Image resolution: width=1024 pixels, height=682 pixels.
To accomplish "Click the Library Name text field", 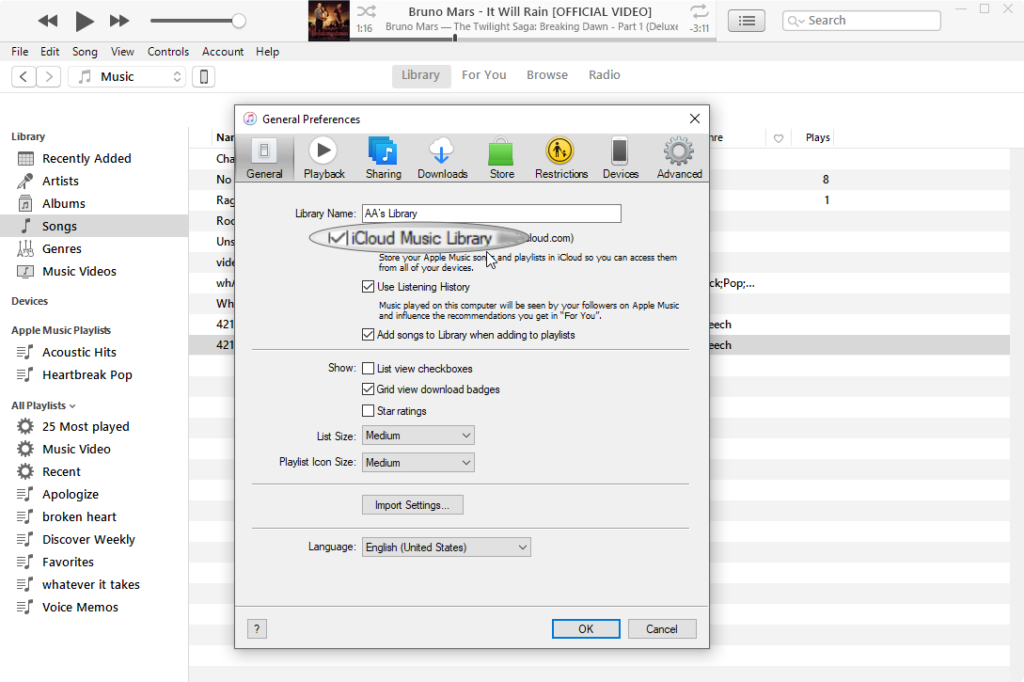I will click(491, 213).
